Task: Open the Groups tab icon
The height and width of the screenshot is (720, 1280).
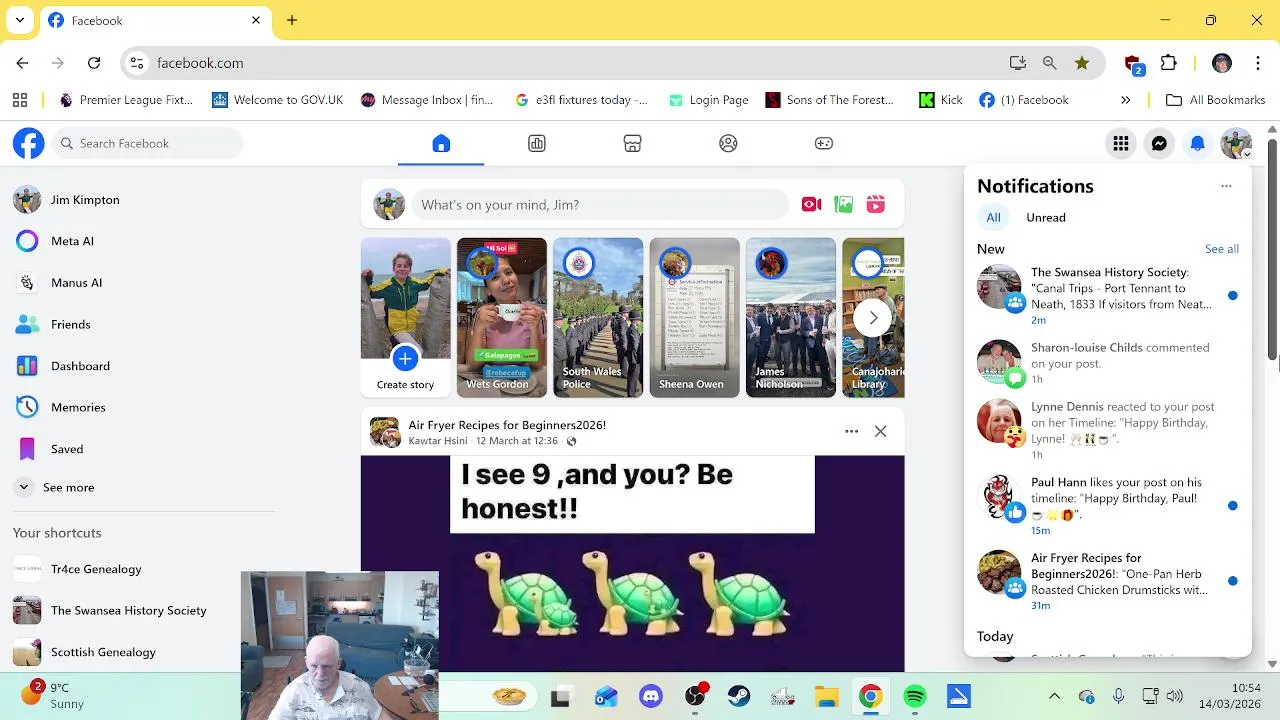Action: [x=728, y=144]
